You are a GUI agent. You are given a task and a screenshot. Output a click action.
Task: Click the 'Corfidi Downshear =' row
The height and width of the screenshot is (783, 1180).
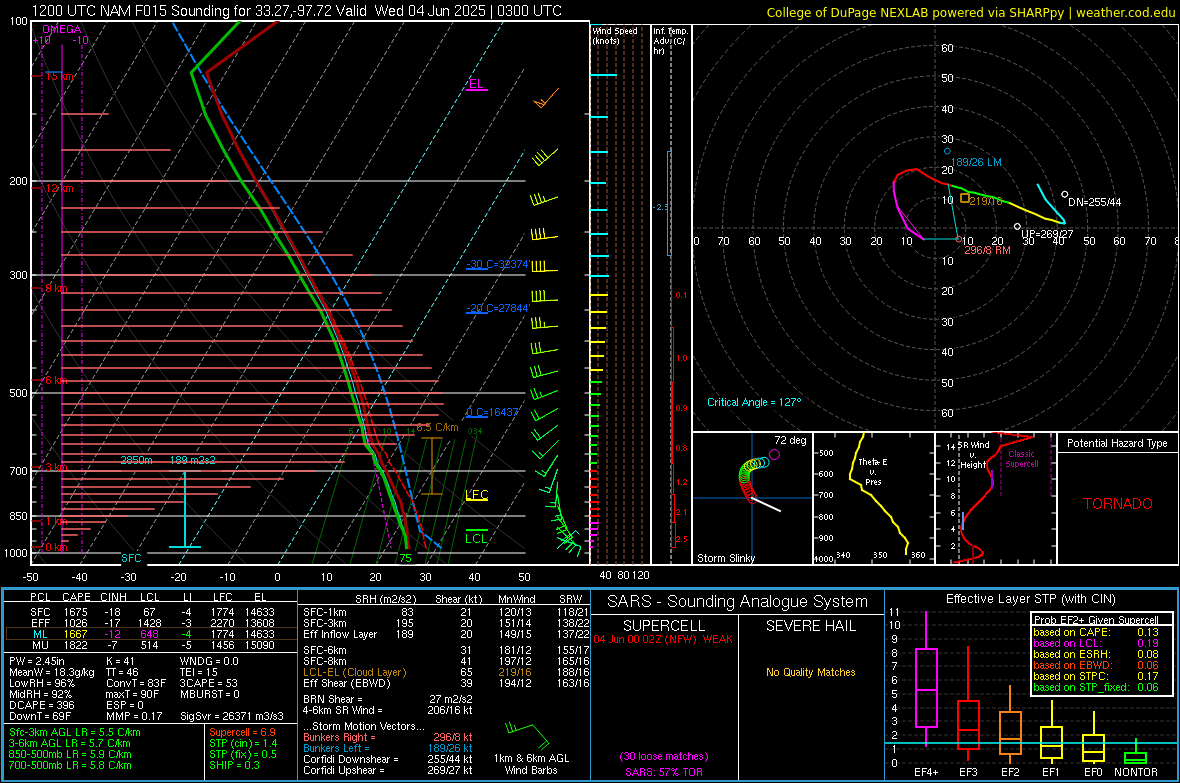(387, 759)
